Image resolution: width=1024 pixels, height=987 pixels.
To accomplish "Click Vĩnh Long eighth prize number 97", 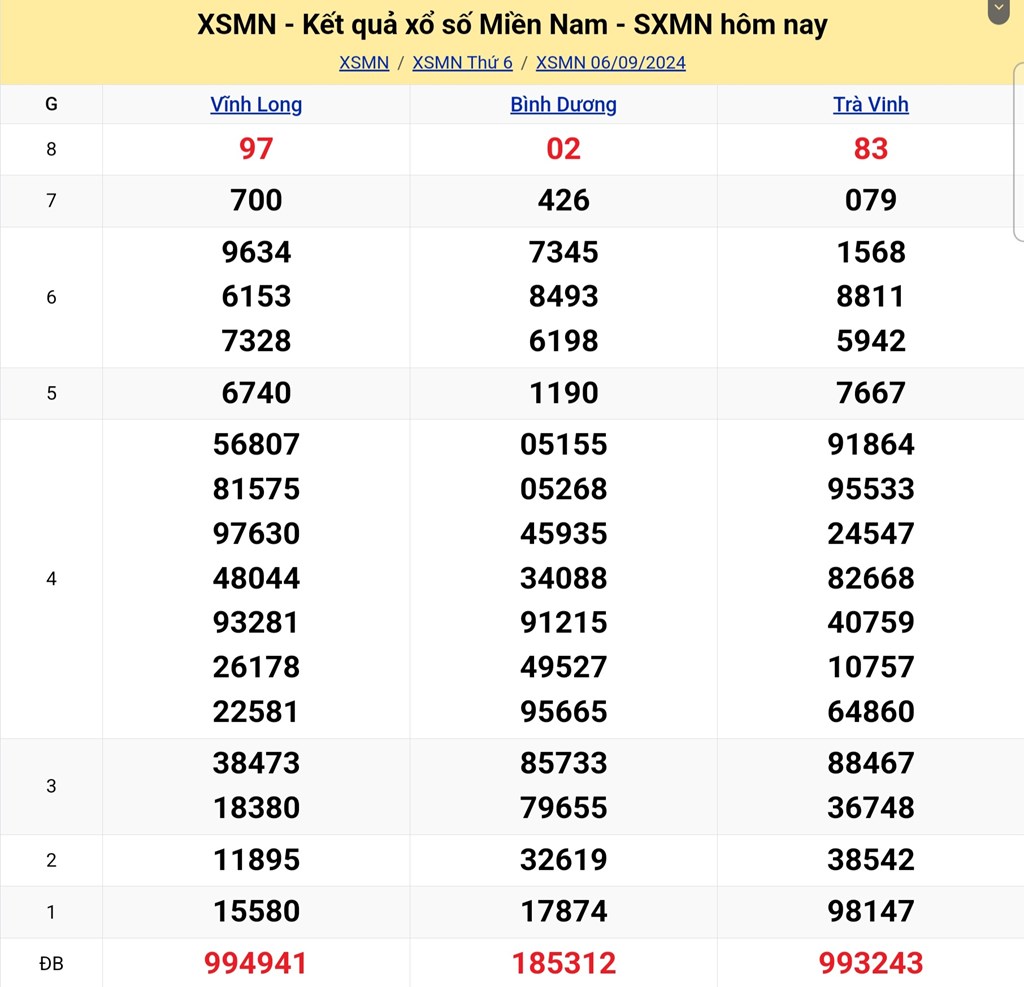I will (x=256, y=149).
